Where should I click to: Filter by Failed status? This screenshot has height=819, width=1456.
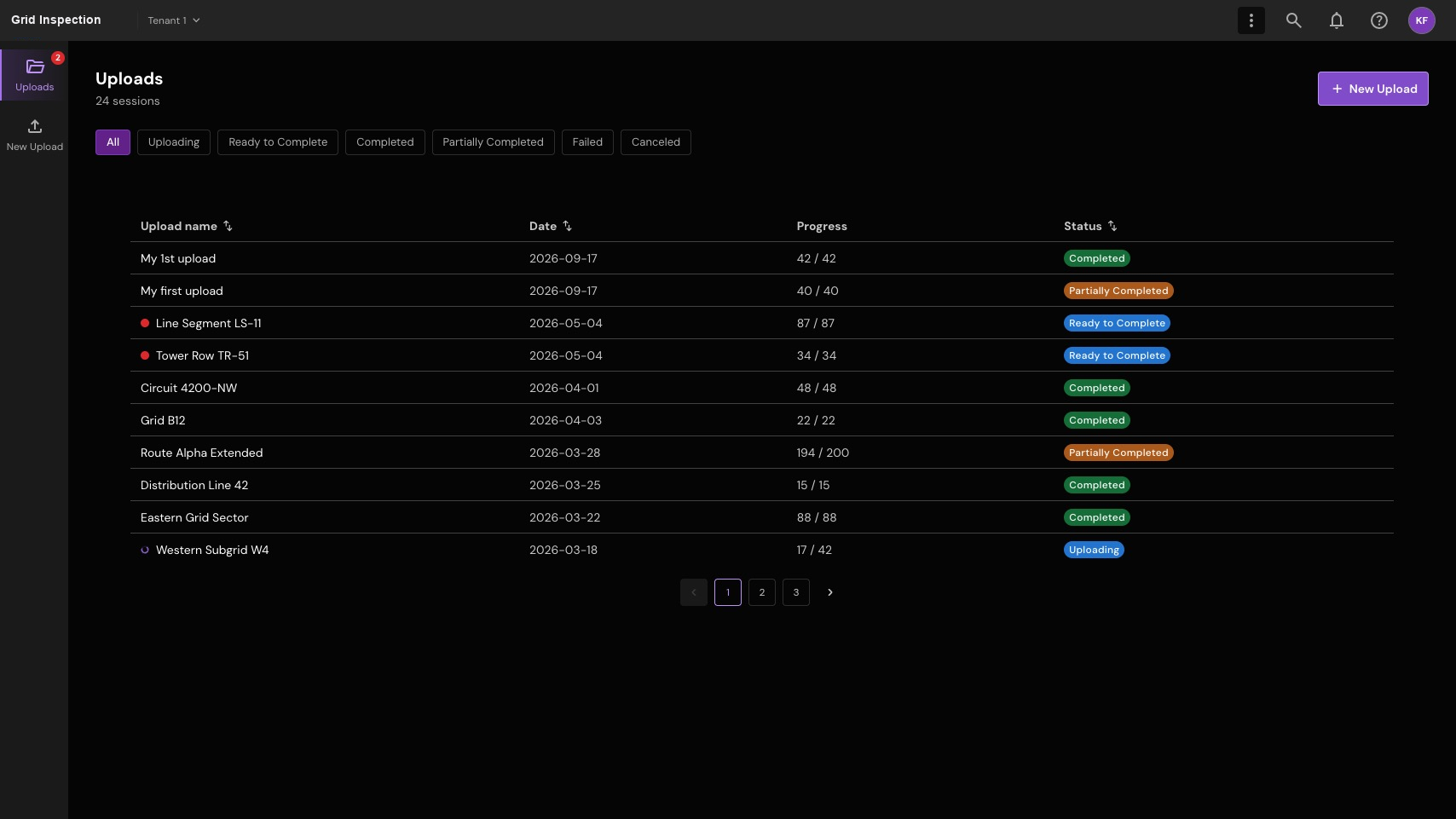click(x=587, y=142)
